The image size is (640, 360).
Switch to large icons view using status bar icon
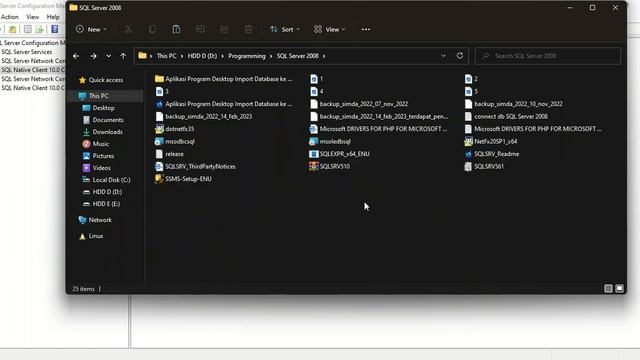[619, 289]
